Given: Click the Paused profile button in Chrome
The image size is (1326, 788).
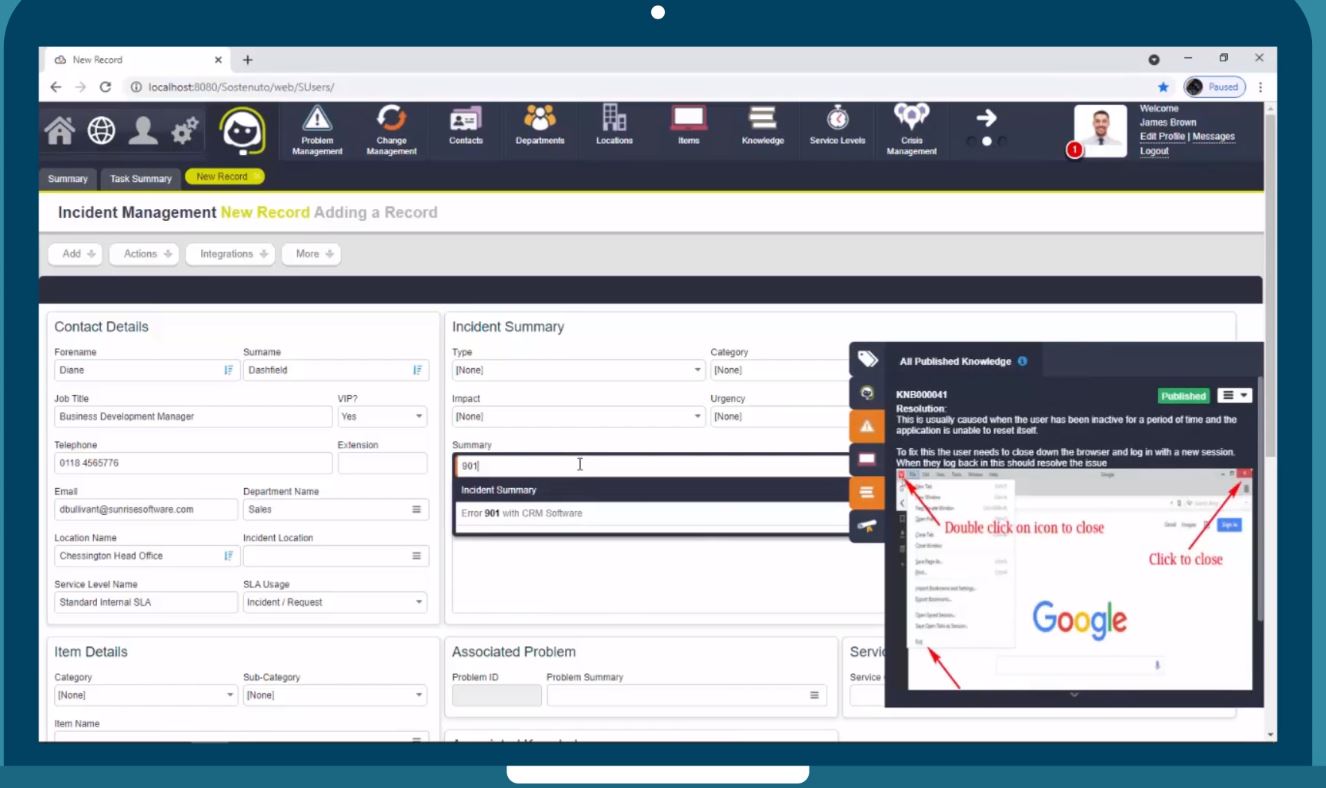Looking at the screenshot, I should [x=1215, y=87].
